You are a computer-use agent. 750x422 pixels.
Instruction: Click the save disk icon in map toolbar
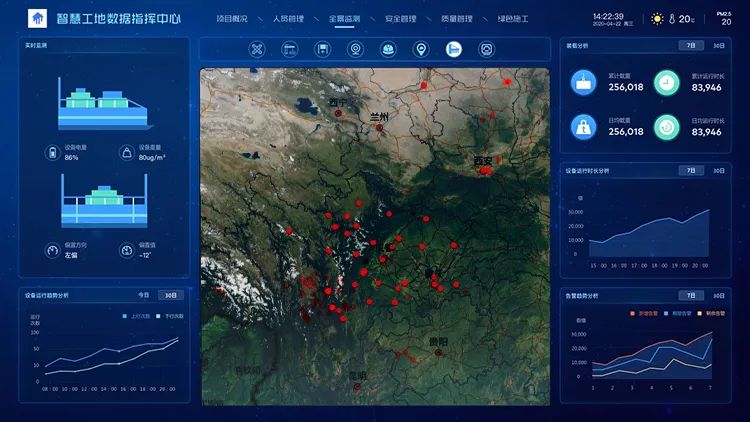pos(323,49)
